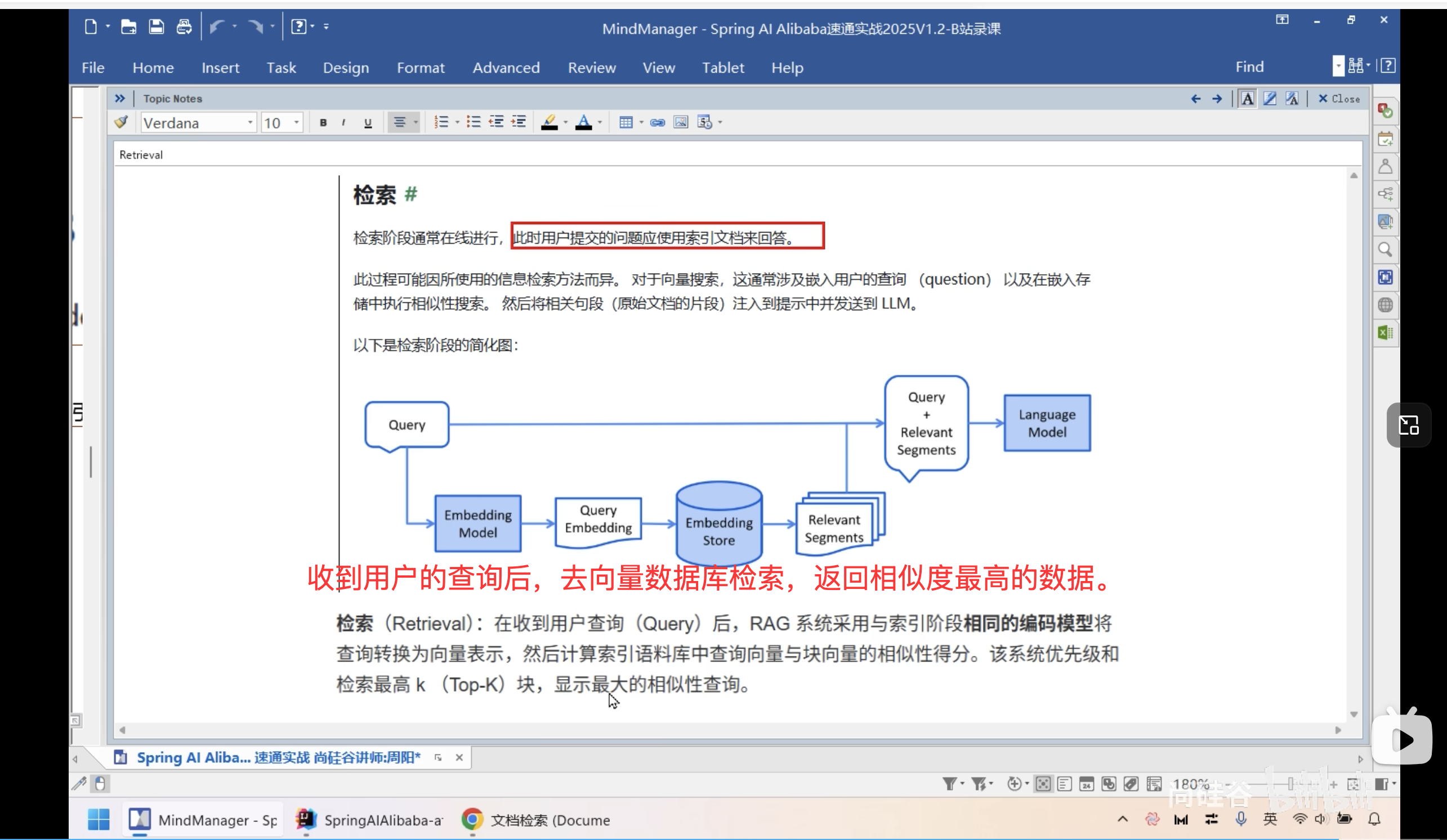Toggle italic formatting
This screenshot has height=840, width=1447.
tap(343, 122)
